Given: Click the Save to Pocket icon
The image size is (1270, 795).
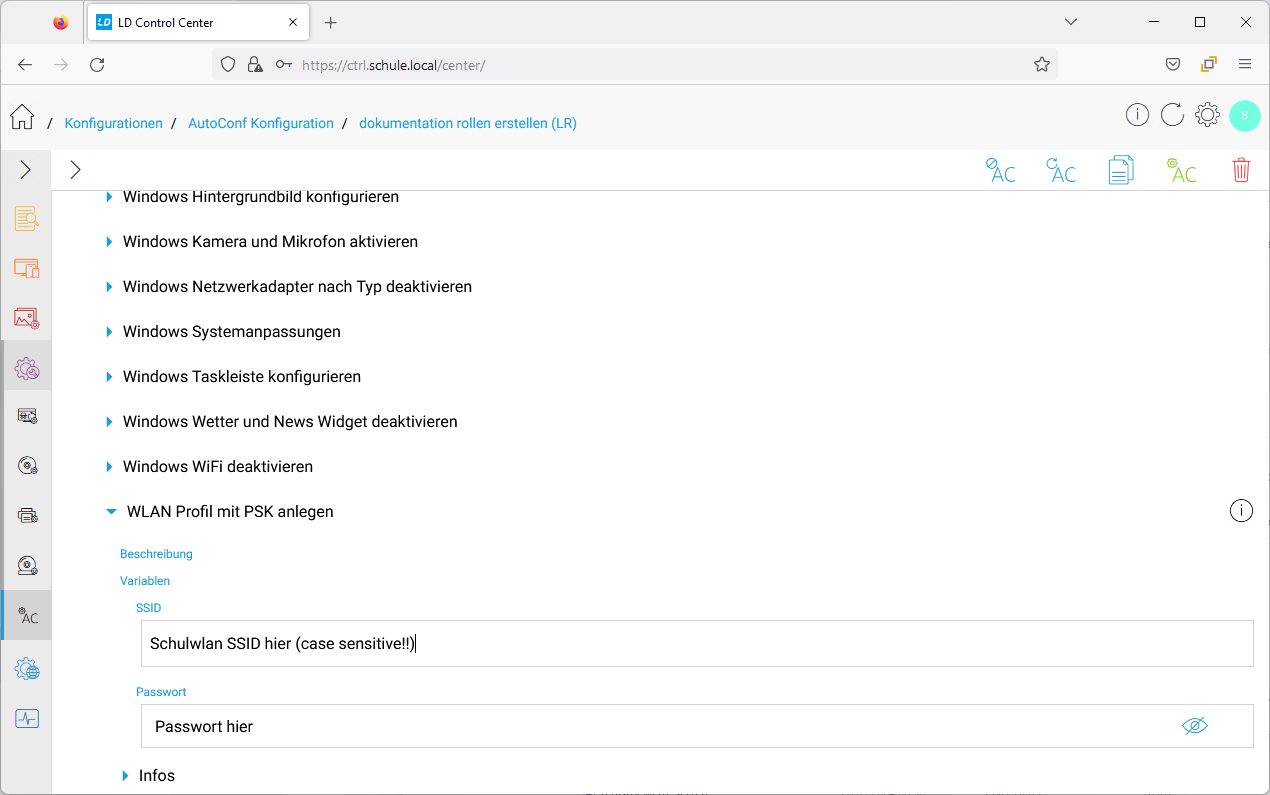Looking at the screenshot, I should pyautogui.click(x=1173, y=64).
